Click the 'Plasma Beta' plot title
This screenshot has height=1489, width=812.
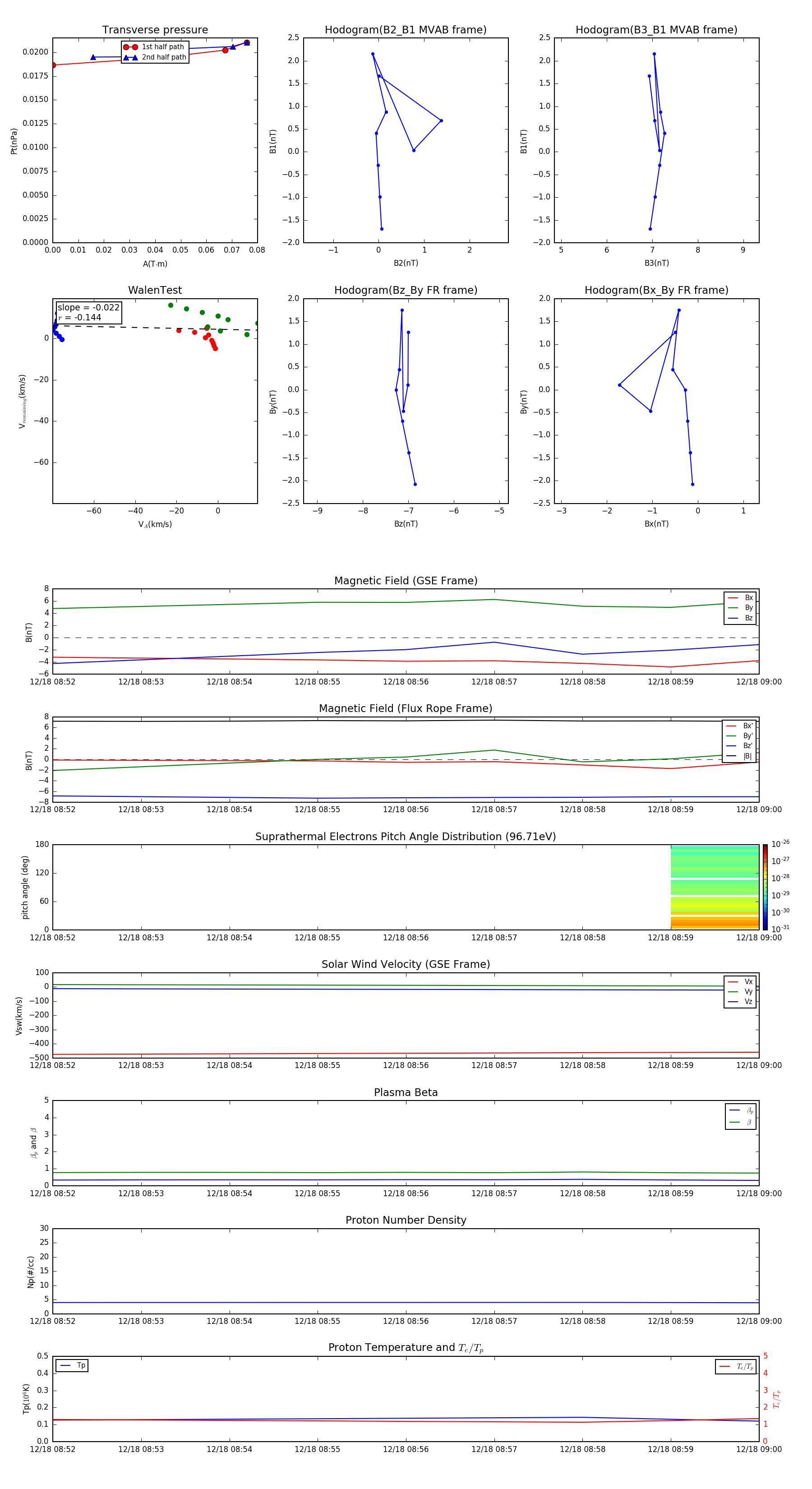(406, 1093)
